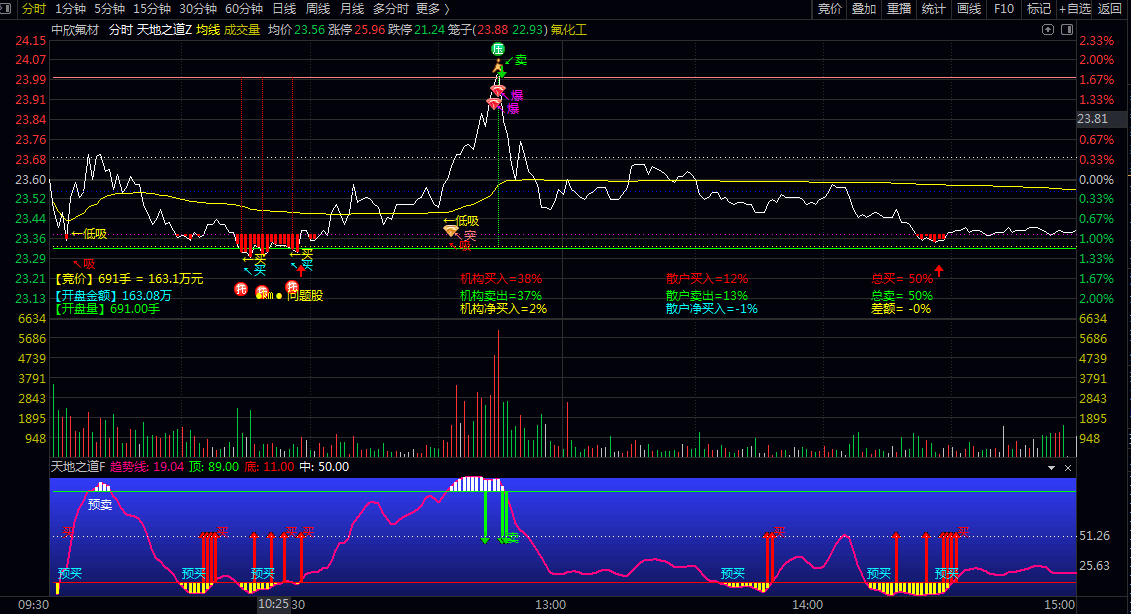Click the first red 托 marker below the price chart
1131x614 pixels.
pyautogui.click(x=241, y=289)
